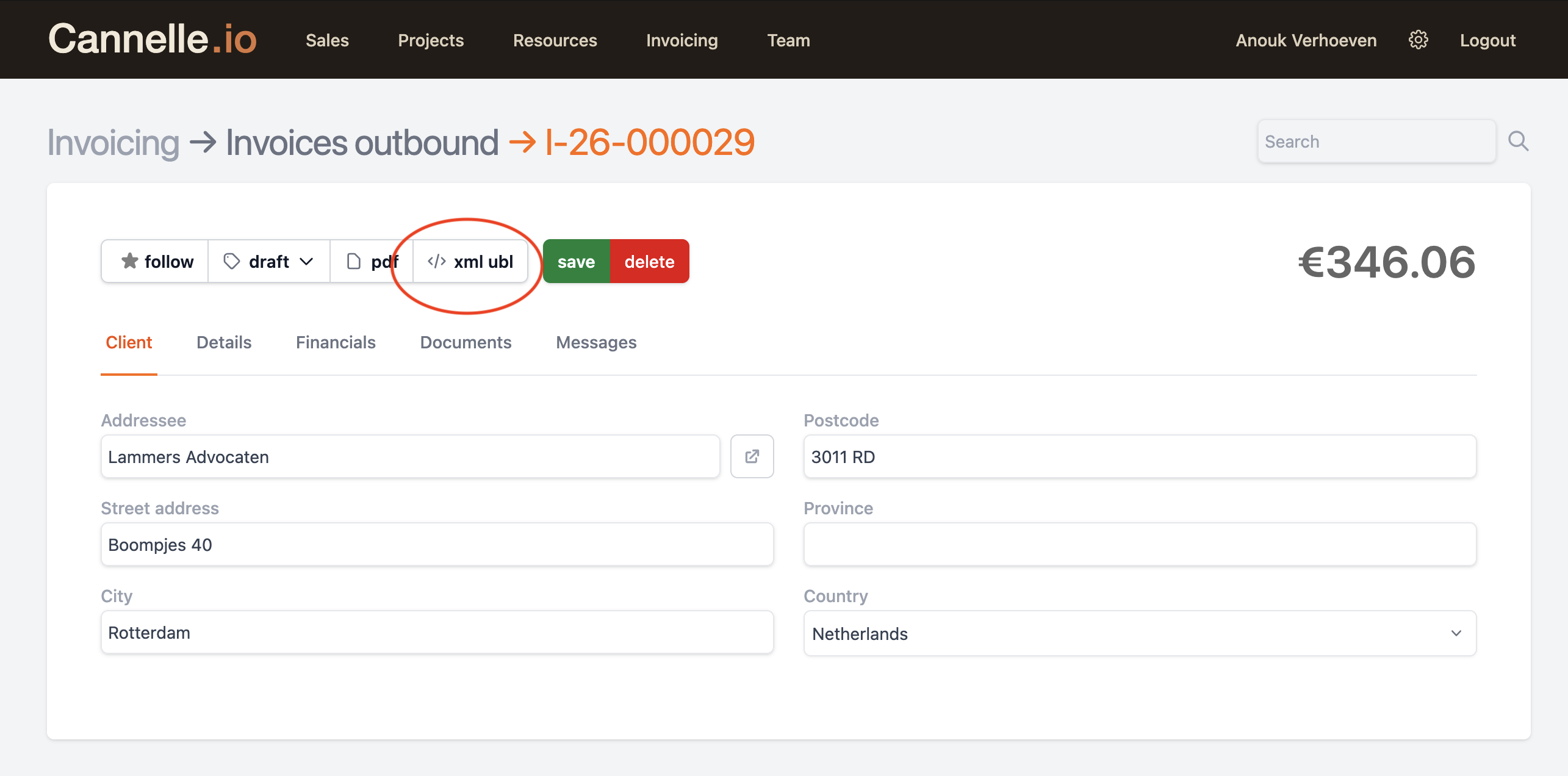1568x776 pixels.
Task: Click the Logout link
Action: click(x=1487, y=40)
